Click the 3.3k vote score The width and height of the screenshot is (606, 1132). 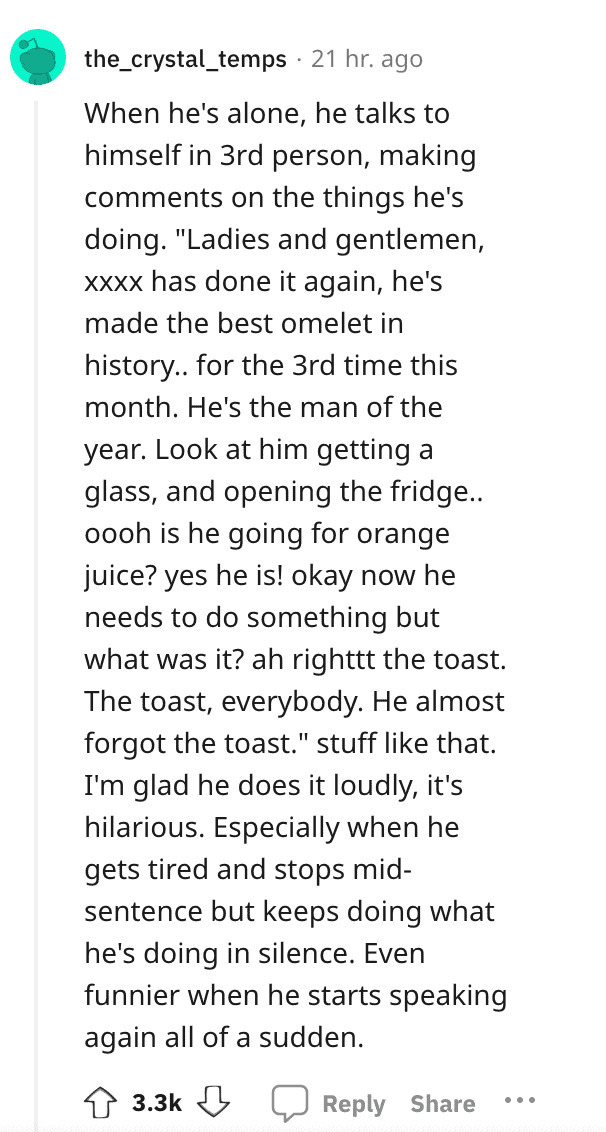pos(157,1103)
